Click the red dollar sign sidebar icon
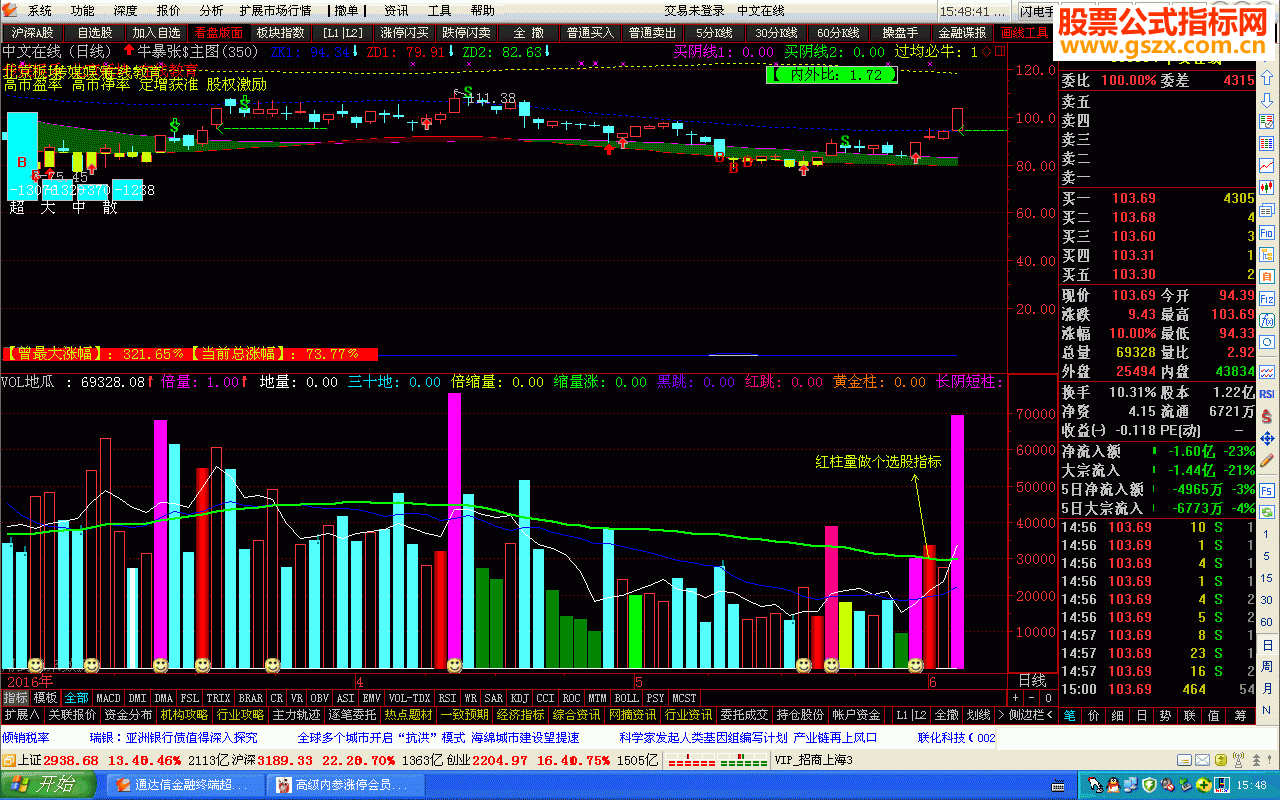The height and width of the screenshot is (800, 1280). point(1267,416)
